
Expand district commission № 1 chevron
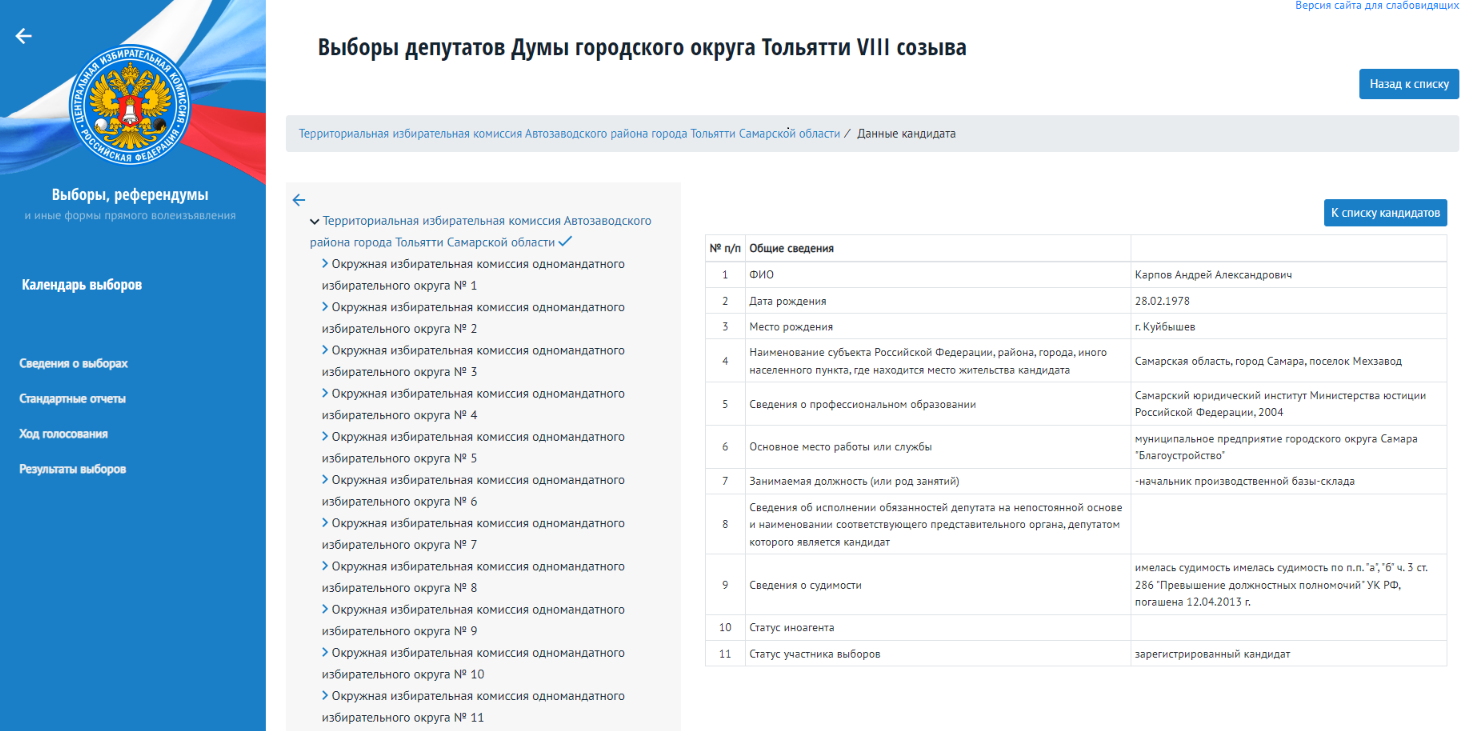tap(325, 264)
